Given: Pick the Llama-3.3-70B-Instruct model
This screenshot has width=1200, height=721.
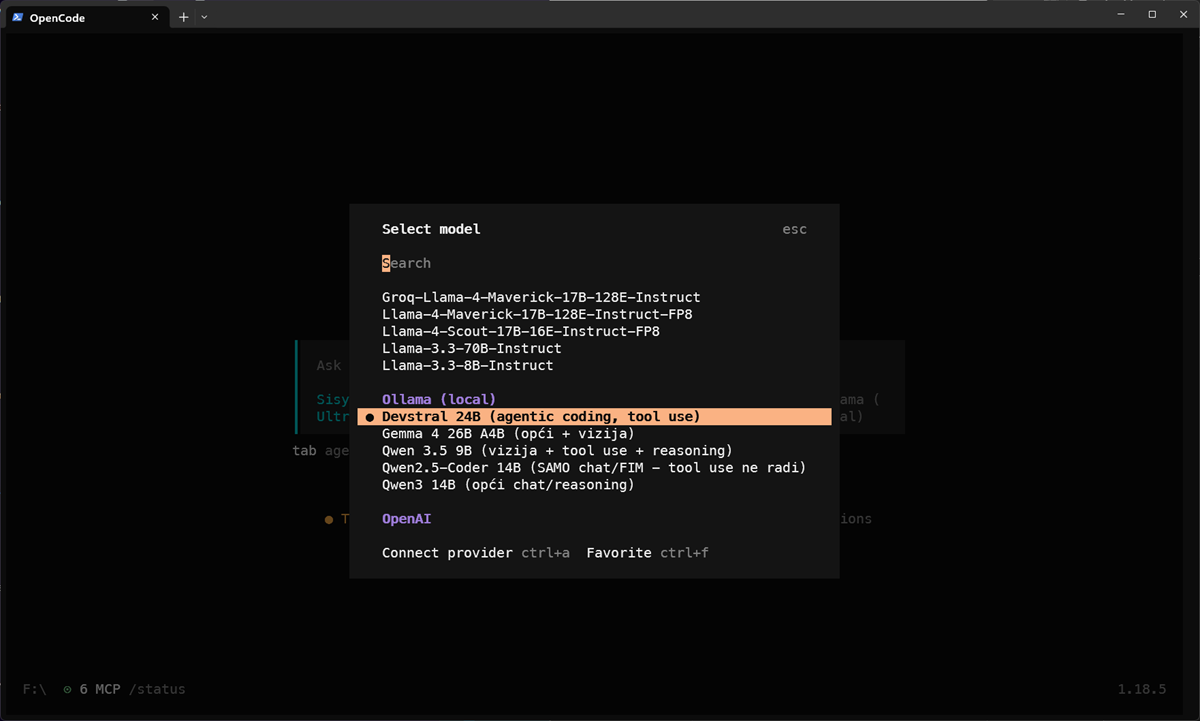Looking at the screenshot, I should pos(471,348).
